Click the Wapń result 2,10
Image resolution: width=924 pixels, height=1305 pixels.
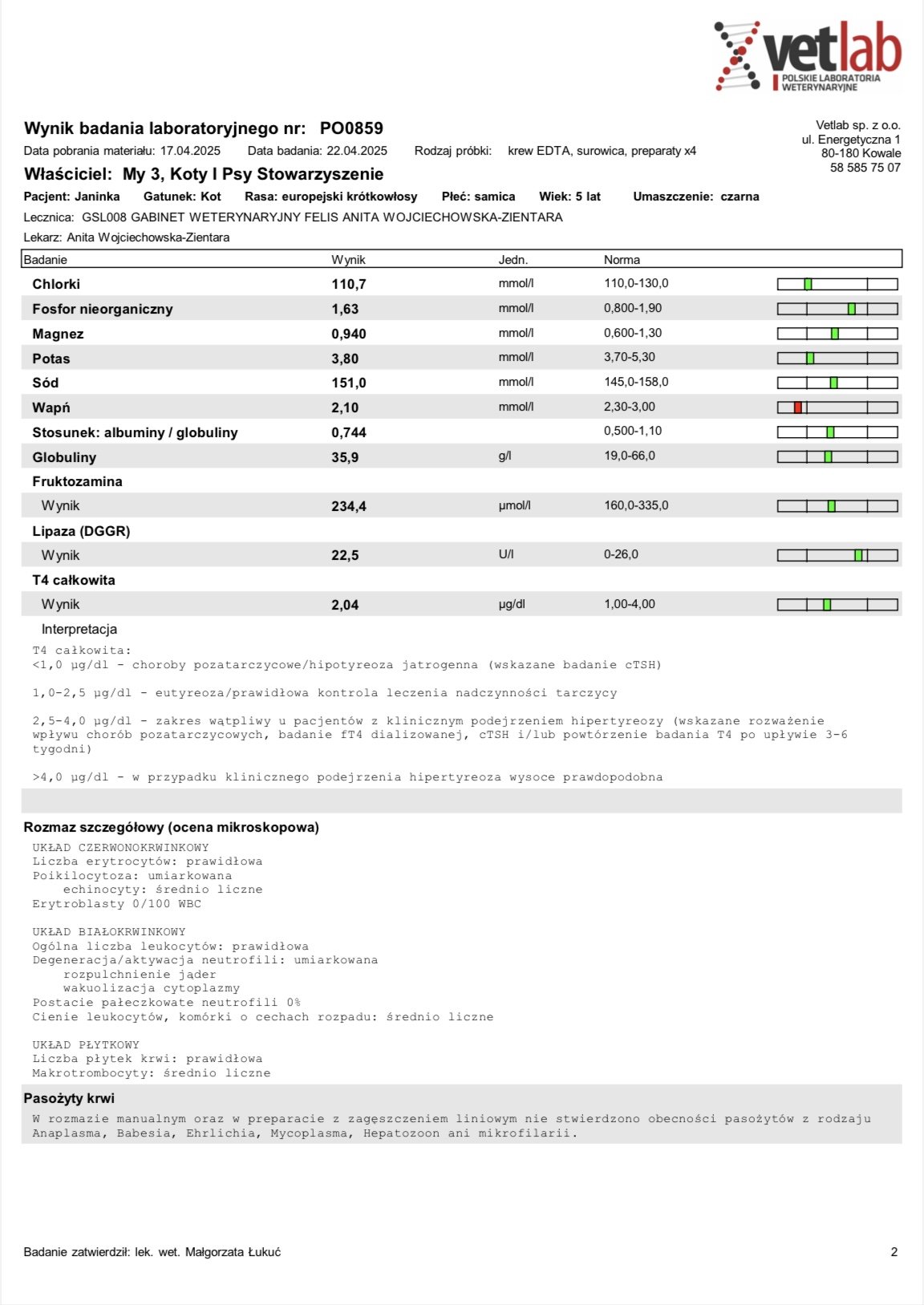(345, 407)
